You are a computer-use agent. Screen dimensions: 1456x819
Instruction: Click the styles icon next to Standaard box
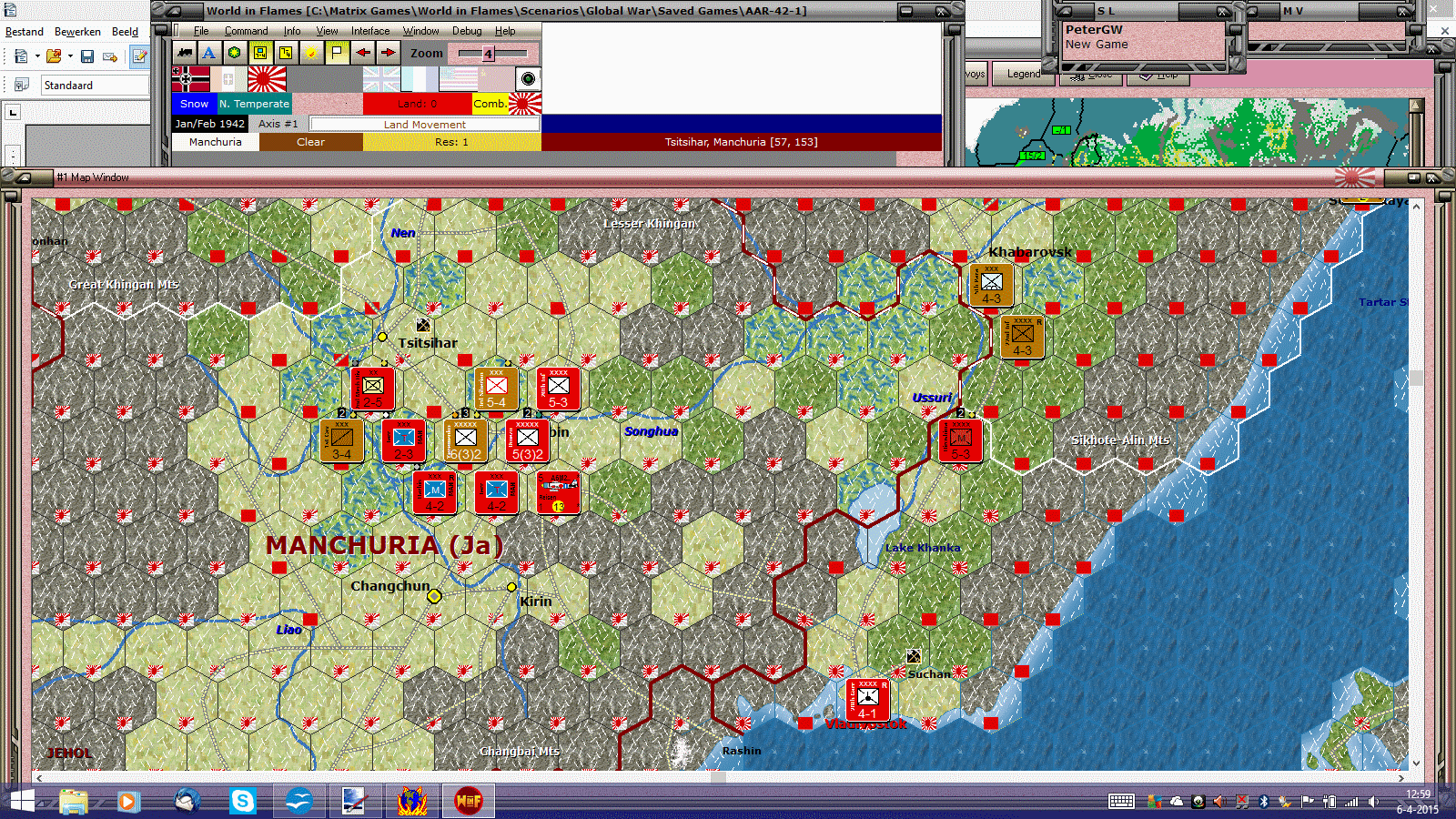tap(22, 85)
